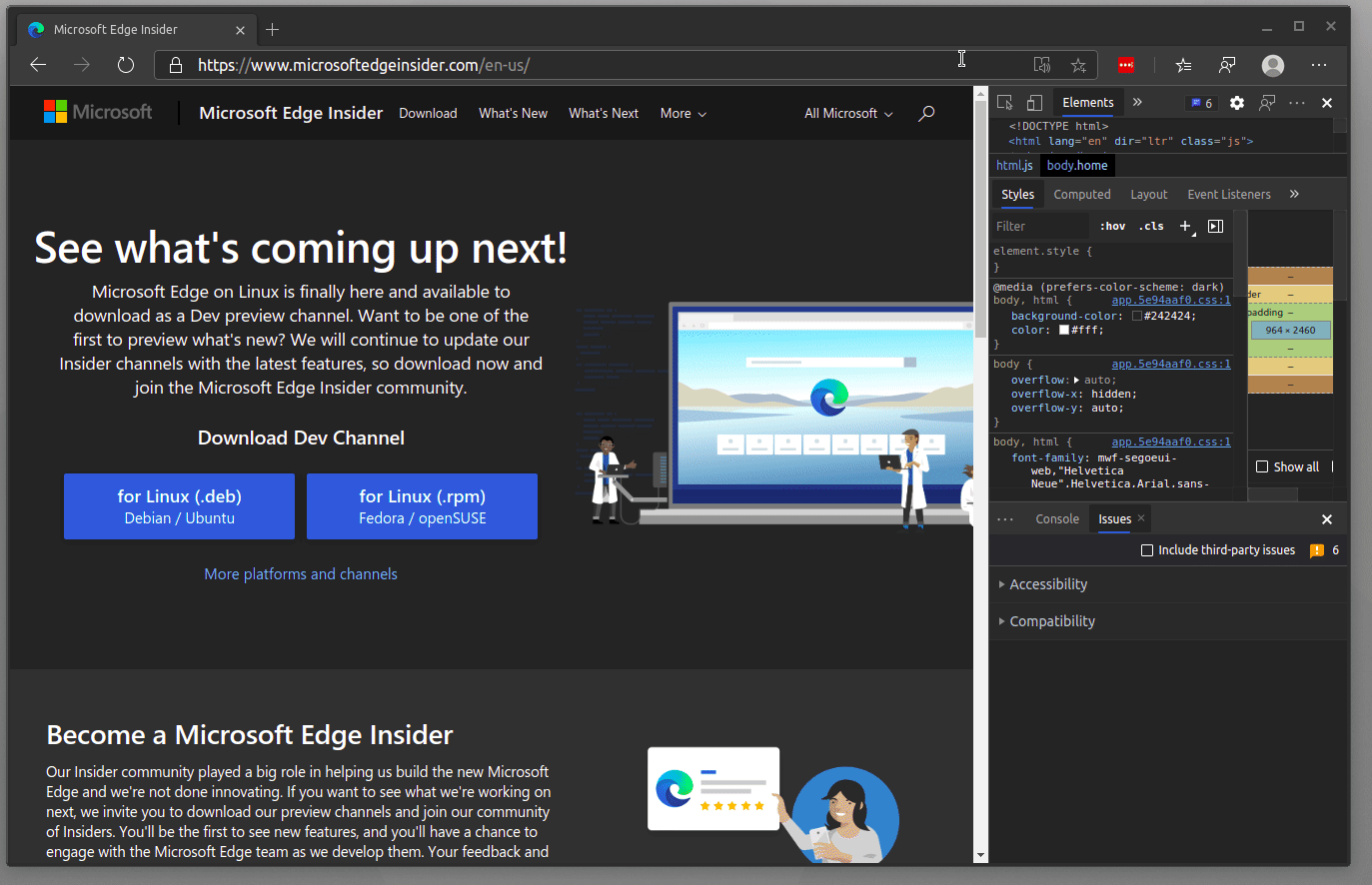1372x885 pixels.
Task: Show more tabs after Event Listeners
Action: coord(1294,194)
